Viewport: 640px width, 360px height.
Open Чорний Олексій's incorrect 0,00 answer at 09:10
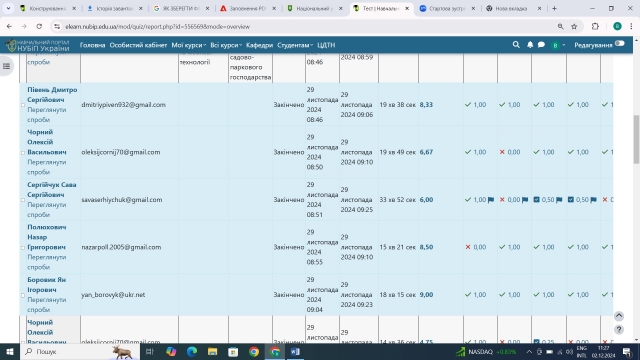[x=511, y=152]
